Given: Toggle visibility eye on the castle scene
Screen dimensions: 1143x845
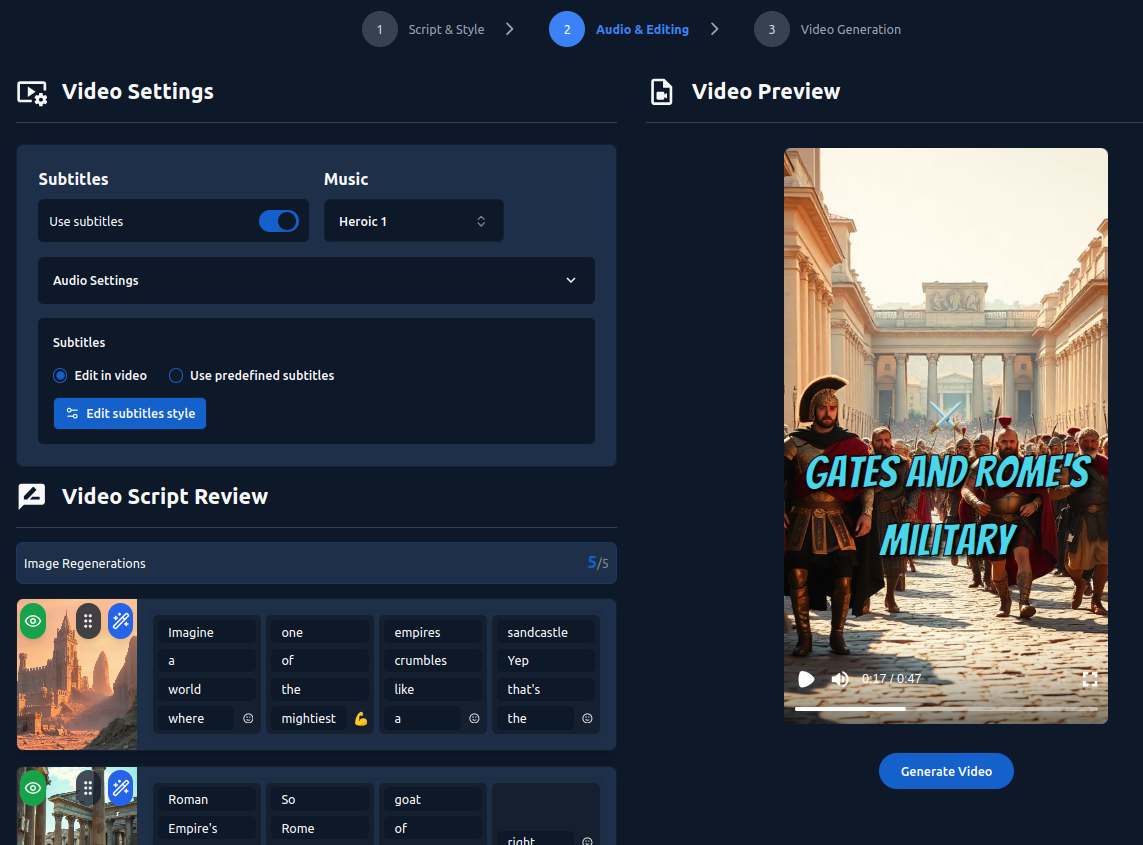Looking at the screenshot, I should tap(33, 621).
